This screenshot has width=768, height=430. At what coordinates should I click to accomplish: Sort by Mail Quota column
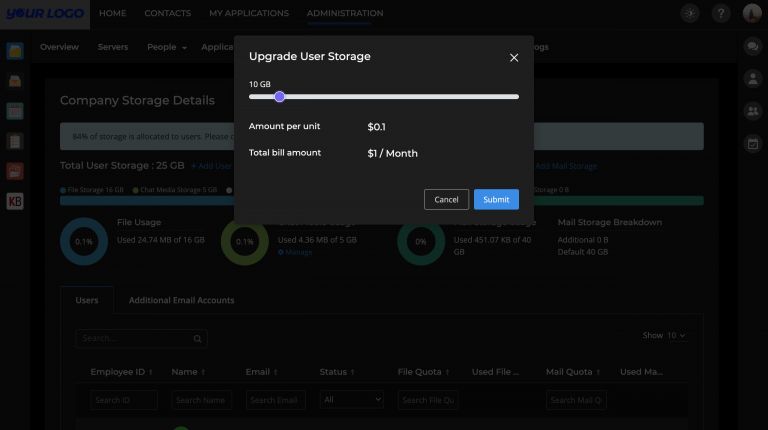573,372
